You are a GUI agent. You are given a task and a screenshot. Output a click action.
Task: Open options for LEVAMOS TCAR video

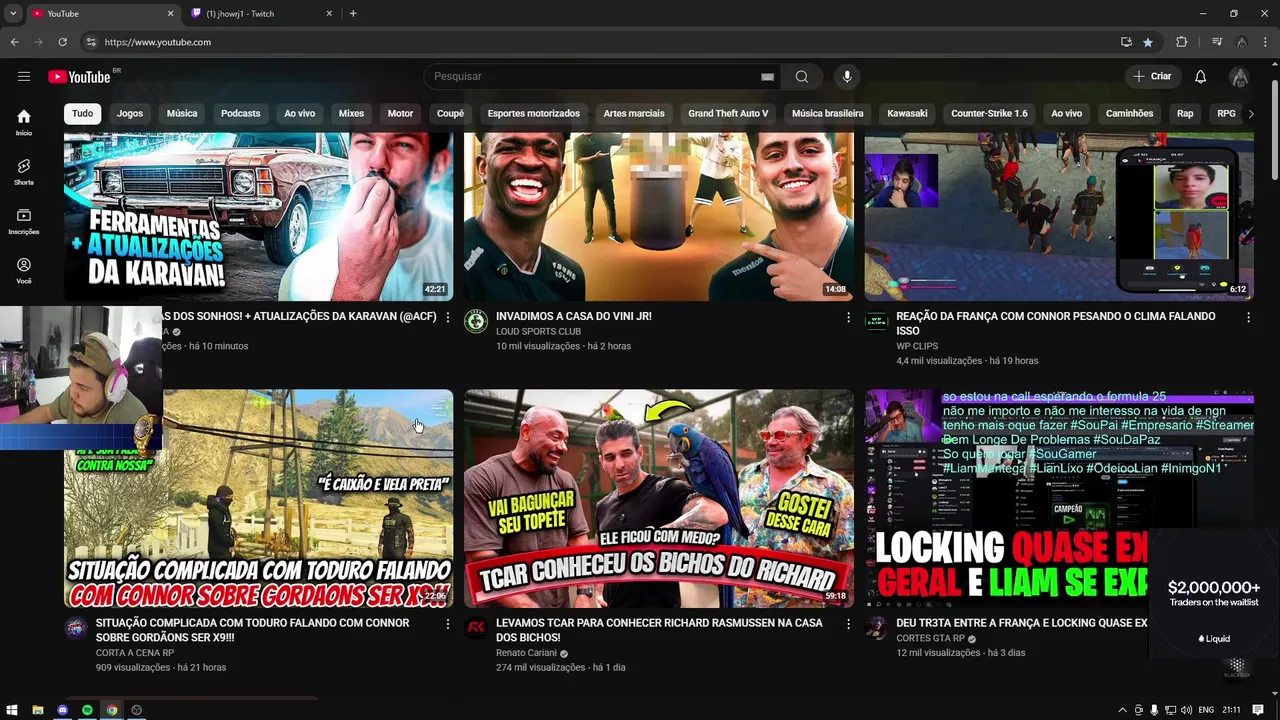click(848, 624)
